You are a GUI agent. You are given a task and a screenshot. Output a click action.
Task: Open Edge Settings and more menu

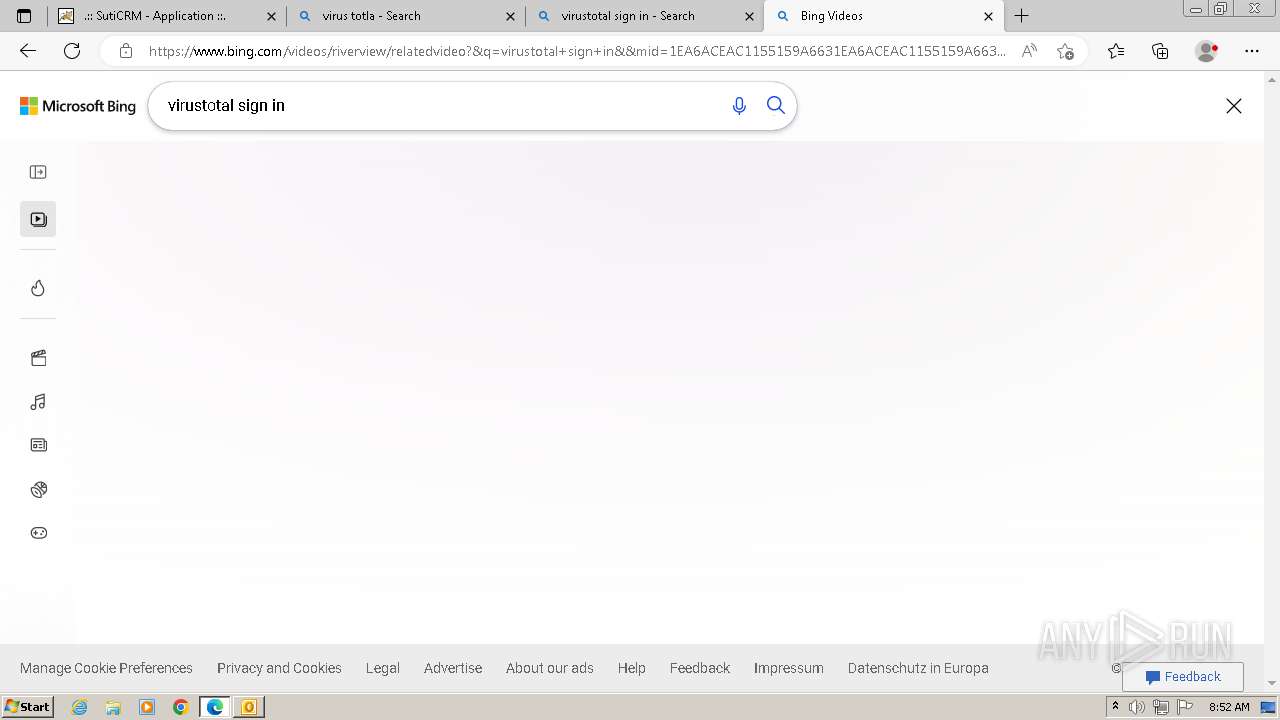point(1252,51)
